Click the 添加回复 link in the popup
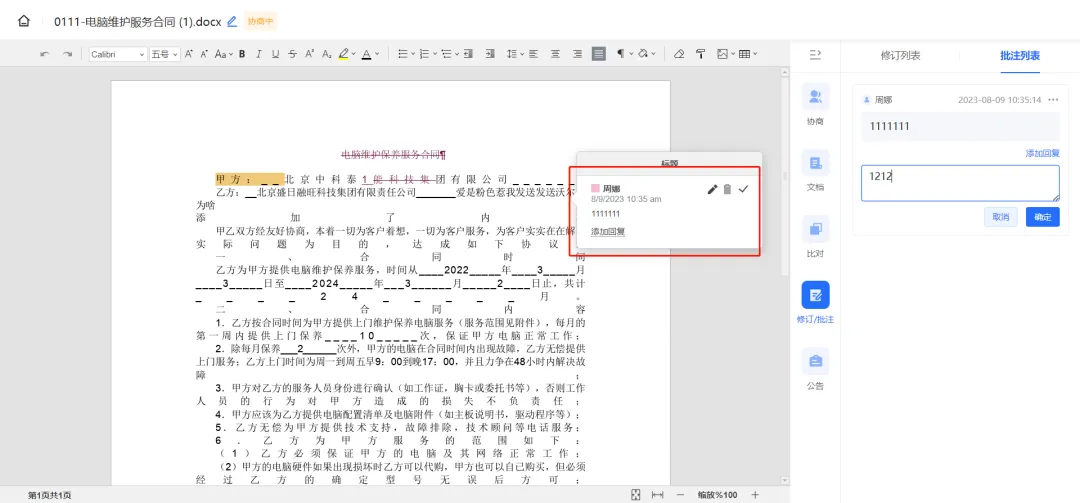 pyautogui.click(x=608, y=232)
